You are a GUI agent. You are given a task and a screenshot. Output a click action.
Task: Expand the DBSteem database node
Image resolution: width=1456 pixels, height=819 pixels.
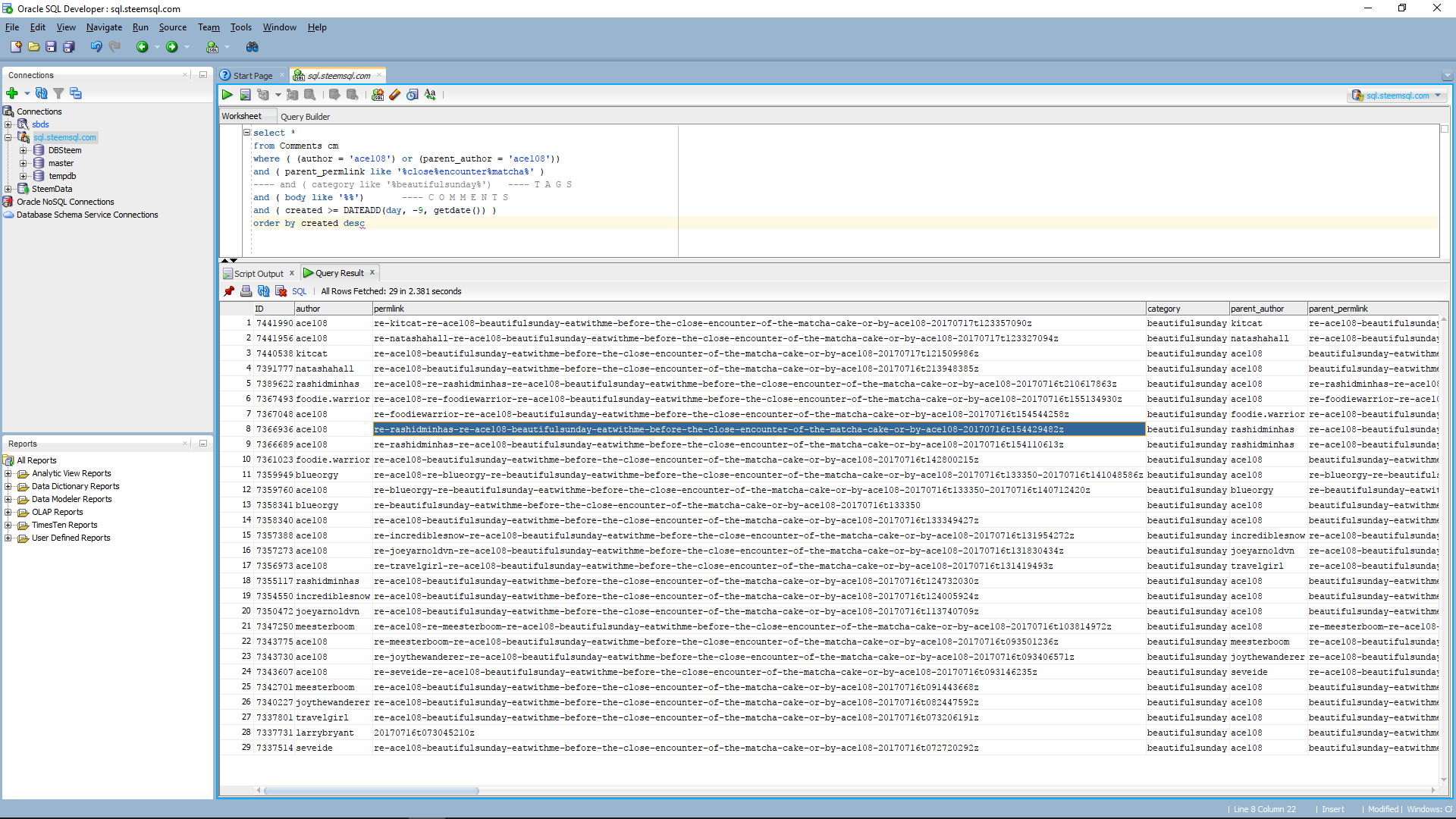[23, 150]
